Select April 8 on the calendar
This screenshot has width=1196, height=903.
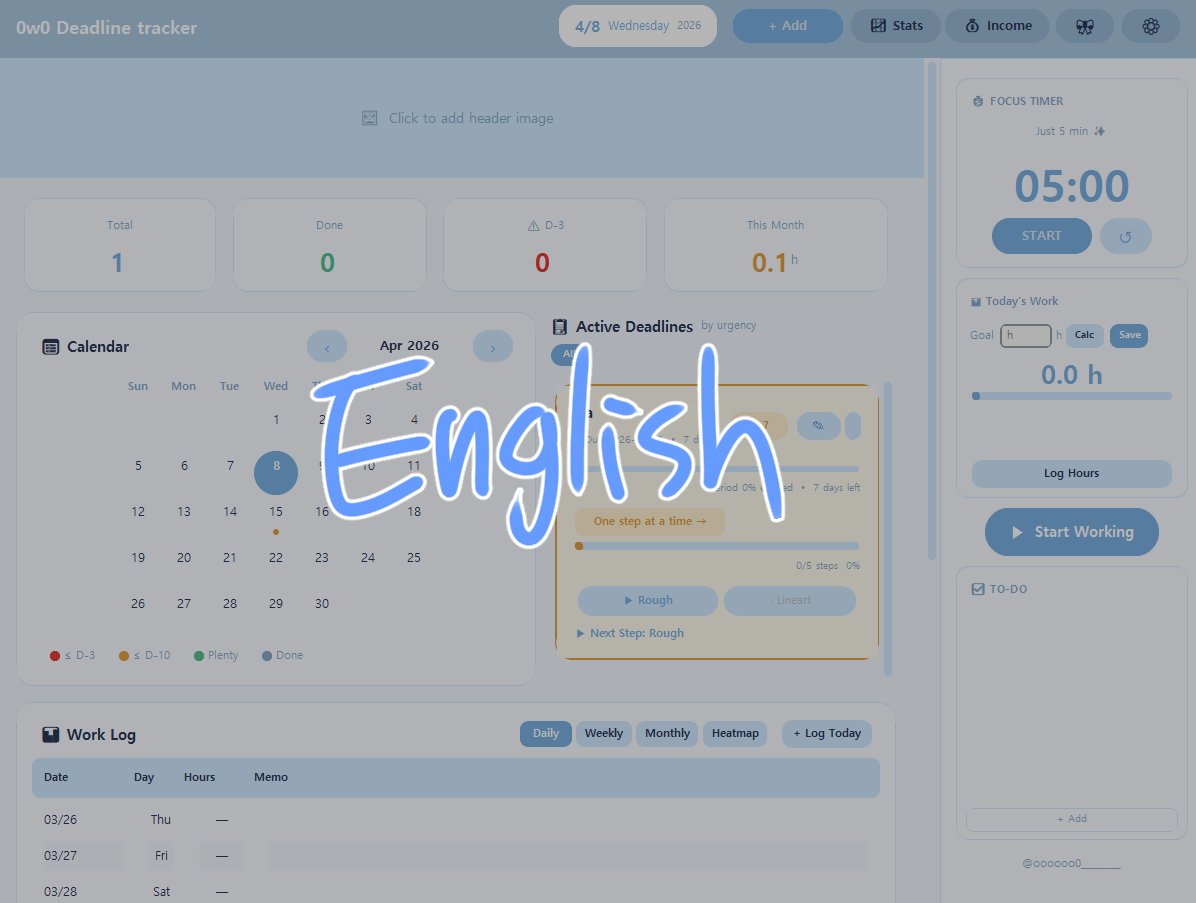point(275,472)
